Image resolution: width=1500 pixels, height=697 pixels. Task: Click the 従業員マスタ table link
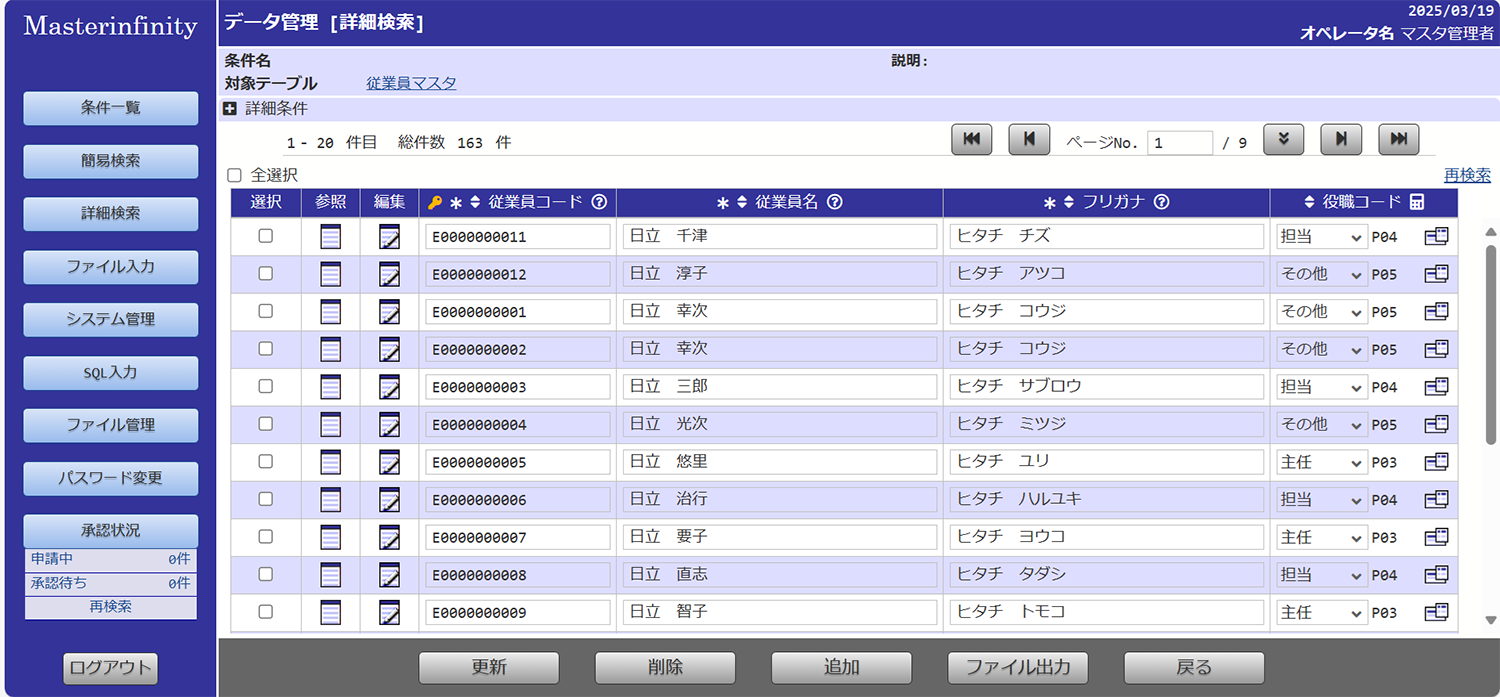tap(411, 83)
